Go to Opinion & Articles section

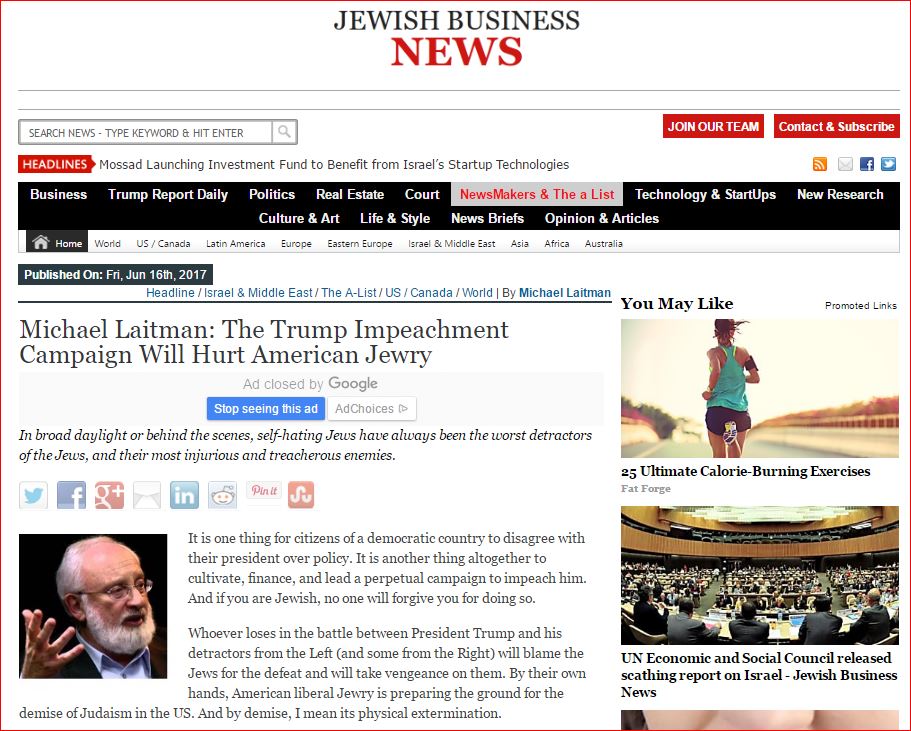click(x=601, y=218)
